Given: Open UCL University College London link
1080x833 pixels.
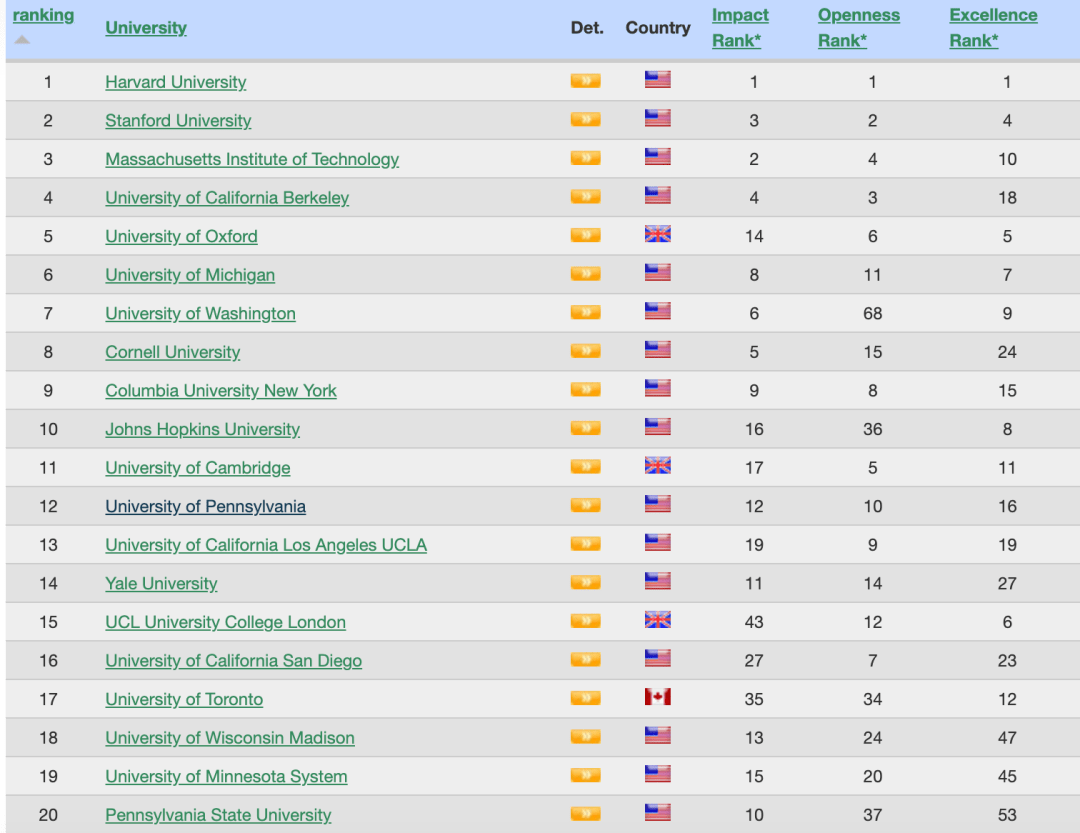Looking at the screenshot, I should (x=225, y=622).
